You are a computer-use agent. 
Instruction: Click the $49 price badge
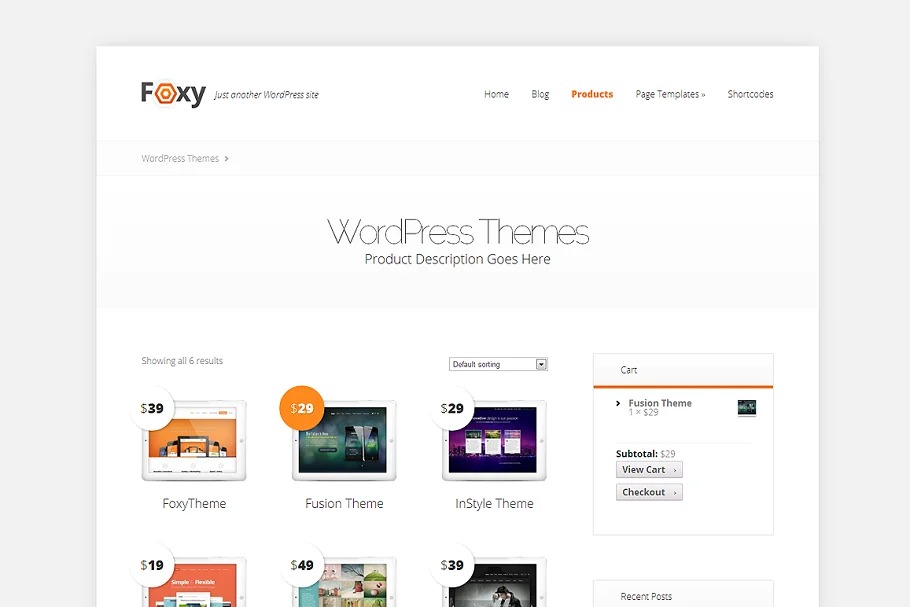302,565
